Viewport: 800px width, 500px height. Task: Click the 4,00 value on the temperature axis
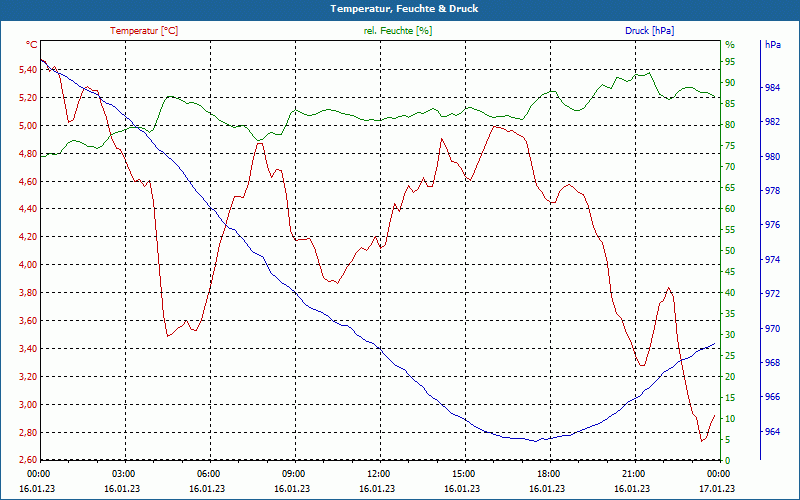click(28, 264)
